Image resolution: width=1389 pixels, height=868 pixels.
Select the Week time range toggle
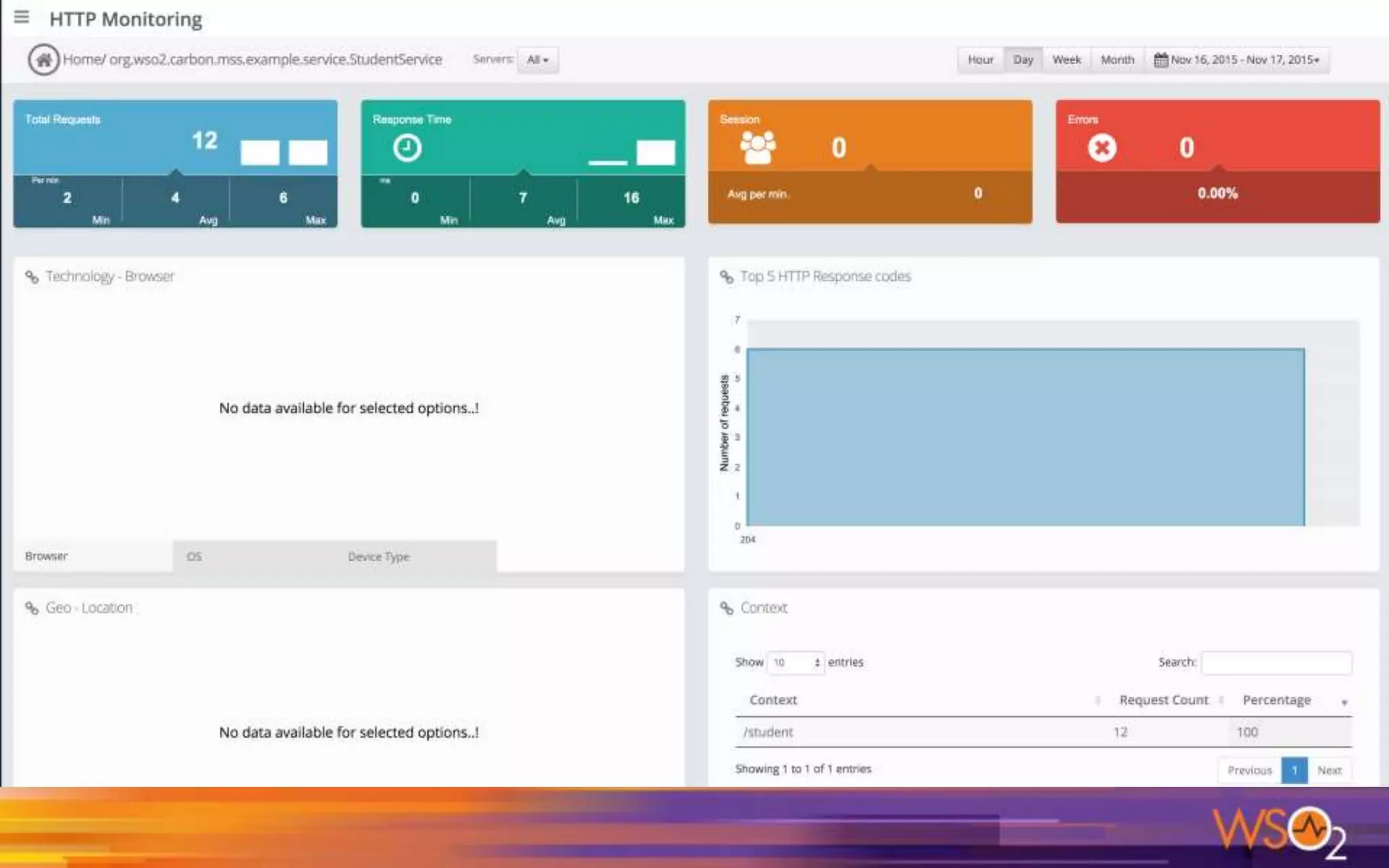(x=1066, y=60)
